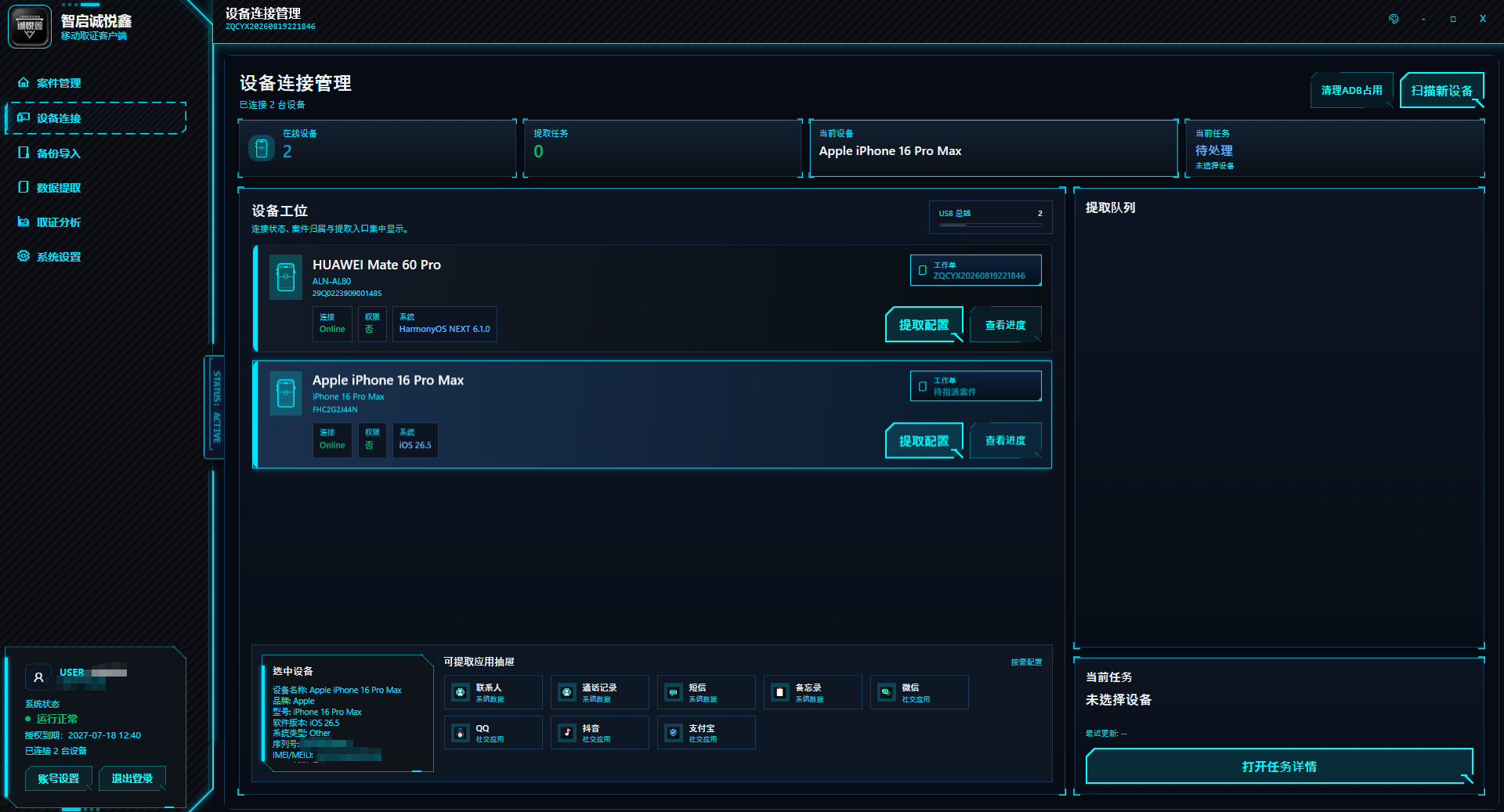Click the Online chip in the HUAWEI row
The image size is (1504, 812).
click(x=332, y=324)
